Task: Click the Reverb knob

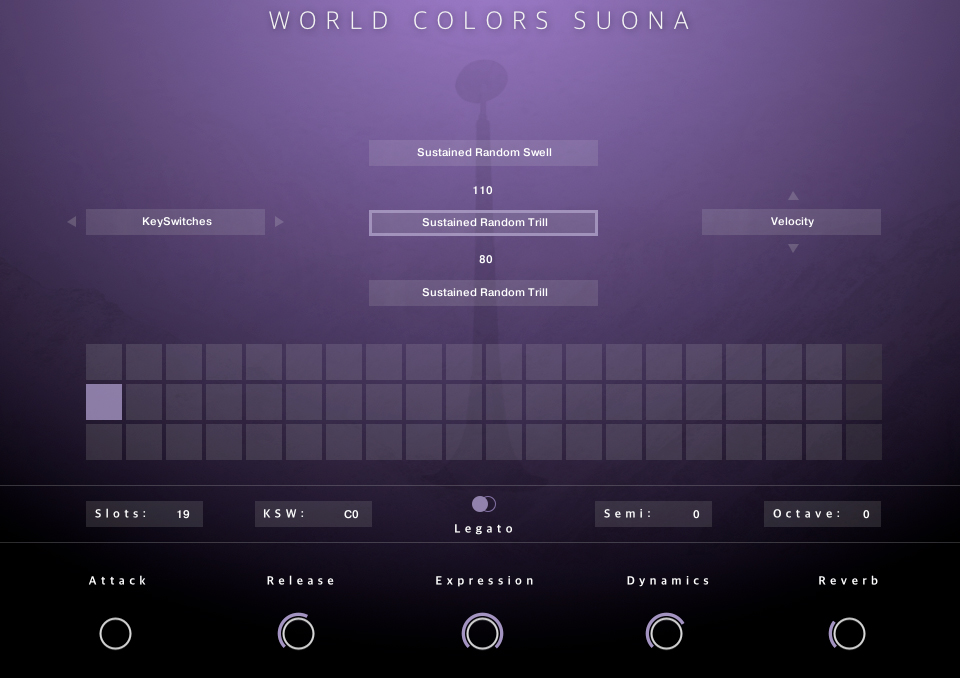Action: pos(848,633)
